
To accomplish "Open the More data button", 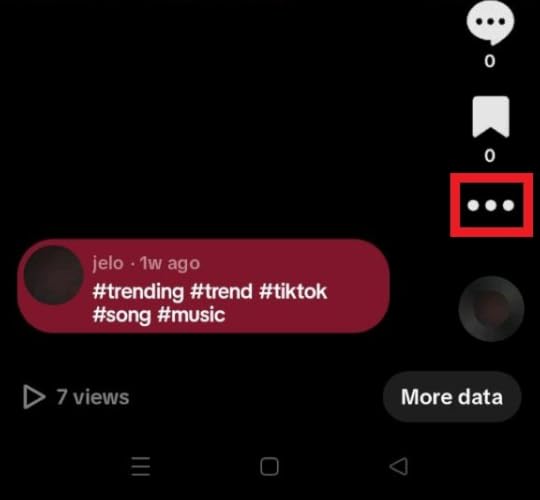I will click(x=452, y=397).
